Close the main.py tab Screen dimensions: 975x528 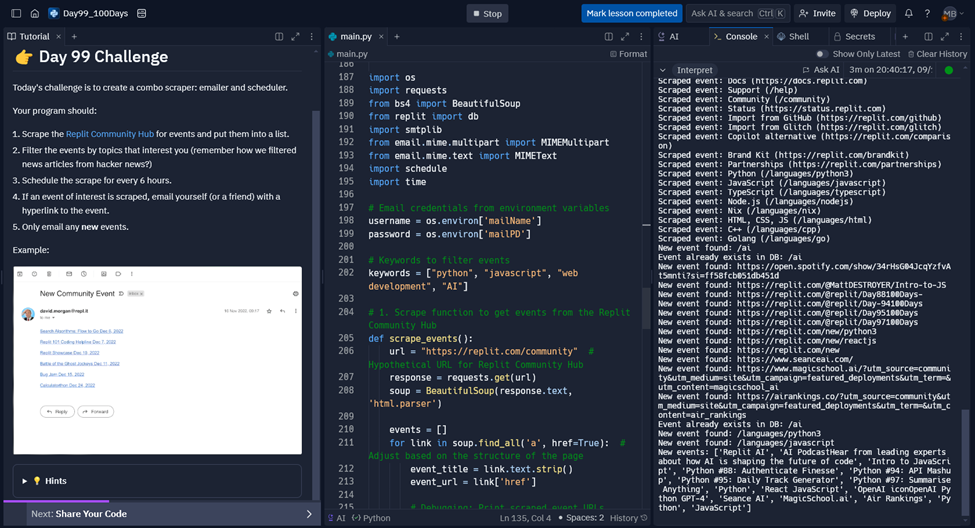click(381, 37)
